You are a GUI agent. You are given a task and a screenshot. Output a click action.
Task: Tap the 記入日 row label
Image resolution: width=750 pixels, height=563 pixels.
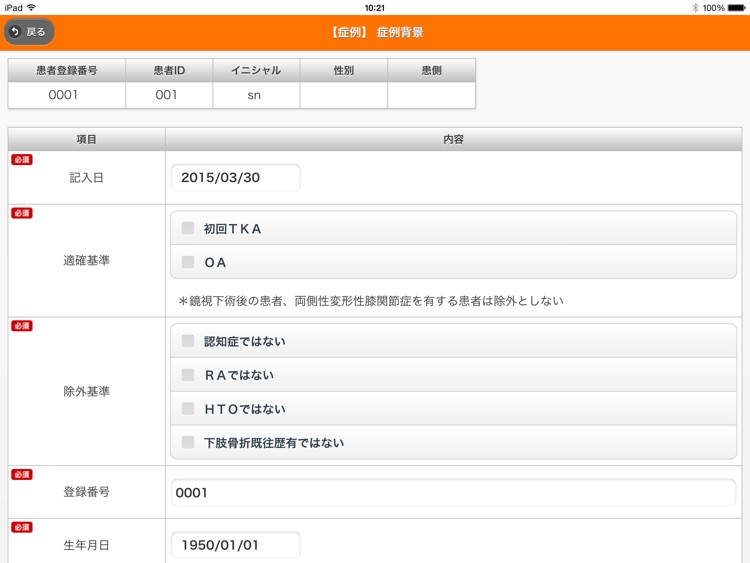tap(87, 177)
